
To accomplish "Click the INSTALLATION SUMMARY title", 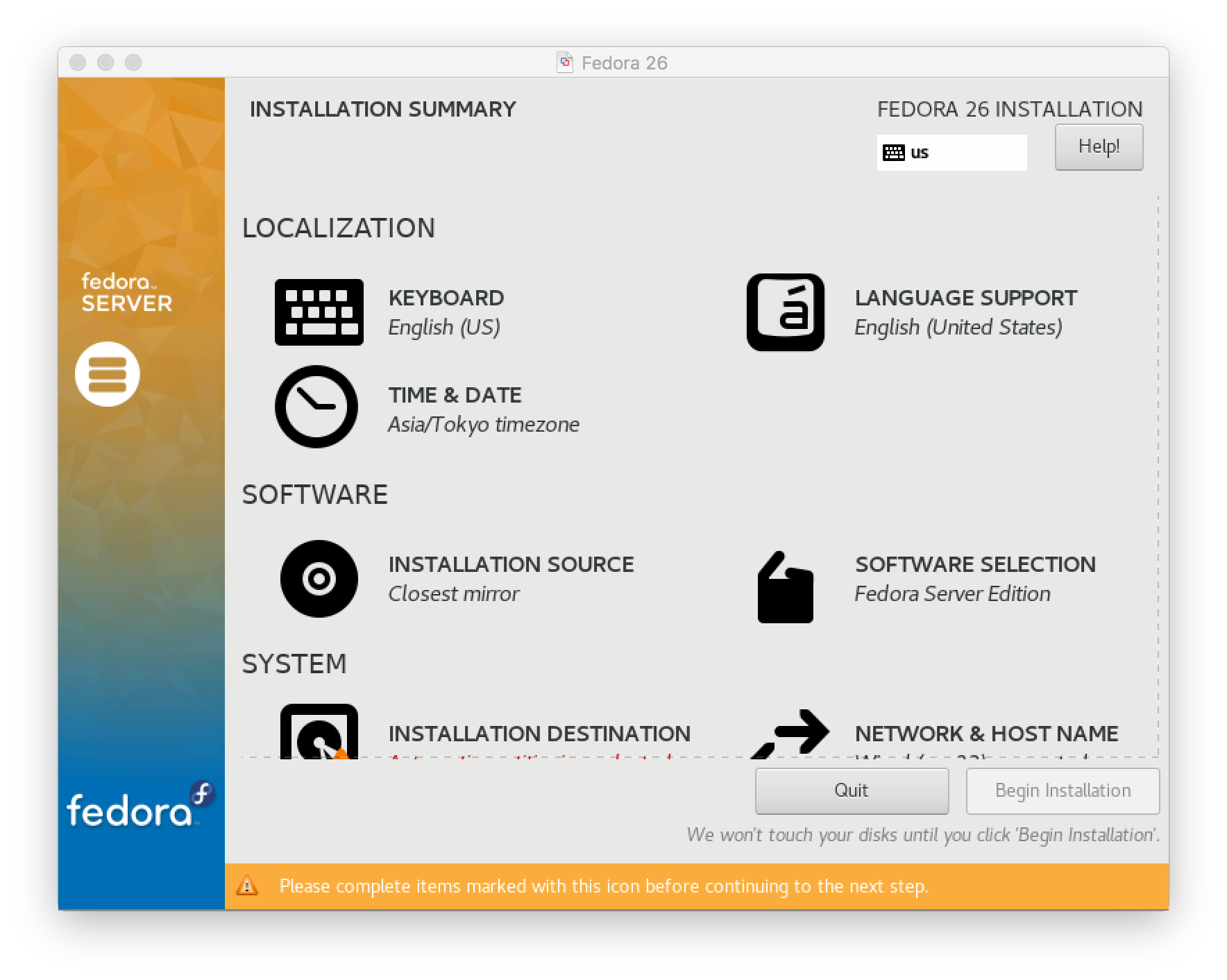I will point(383,109).
